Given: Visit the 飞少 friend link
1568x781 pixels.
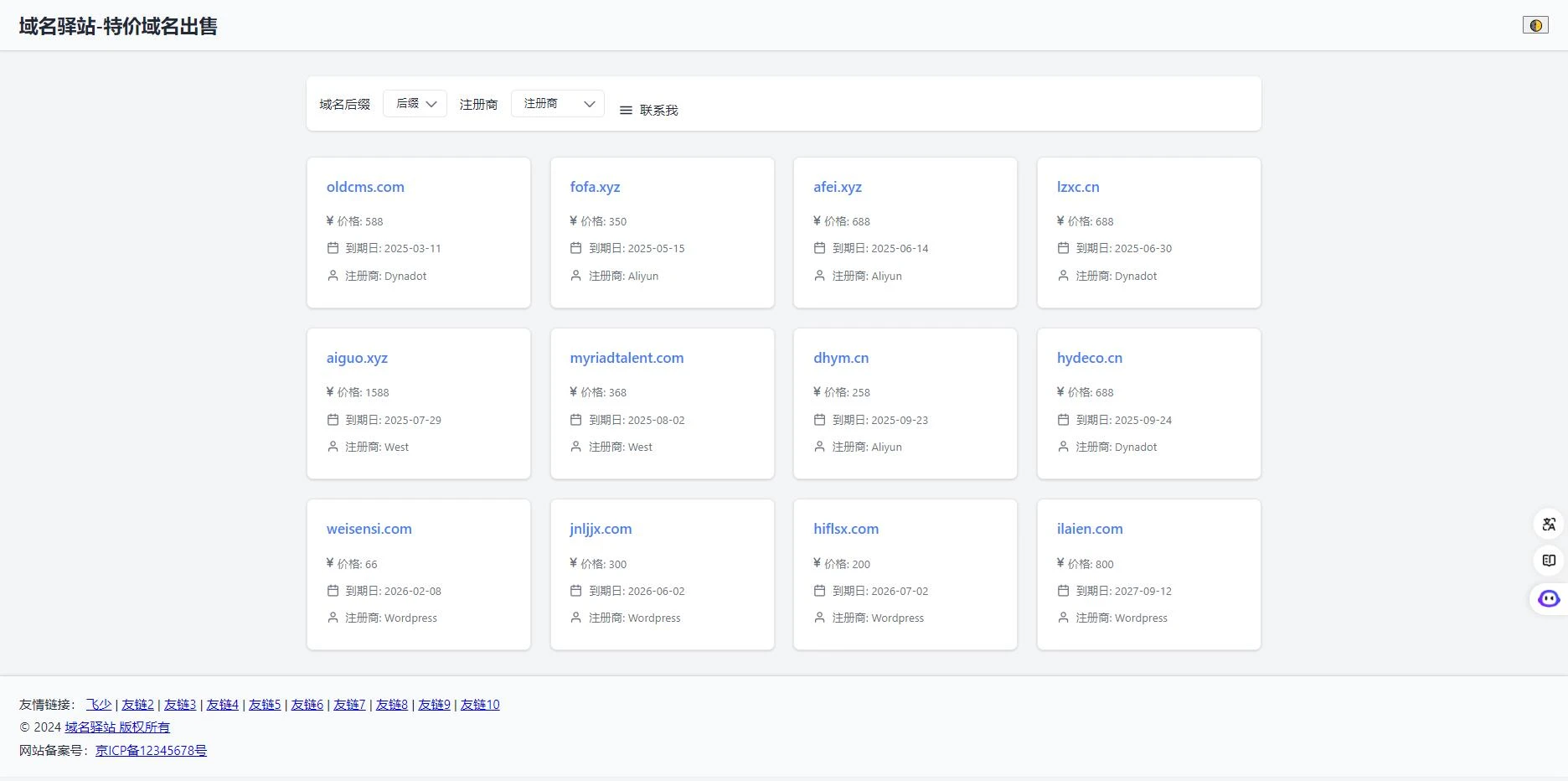Looking at the screenshot, I should pos(99,705).
